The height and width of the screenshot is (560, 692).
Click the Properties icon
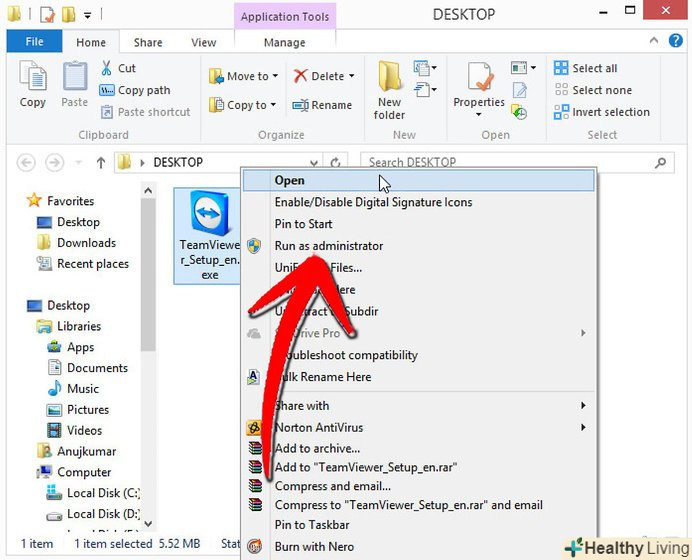pyautogui.click(x=480, y=77)
